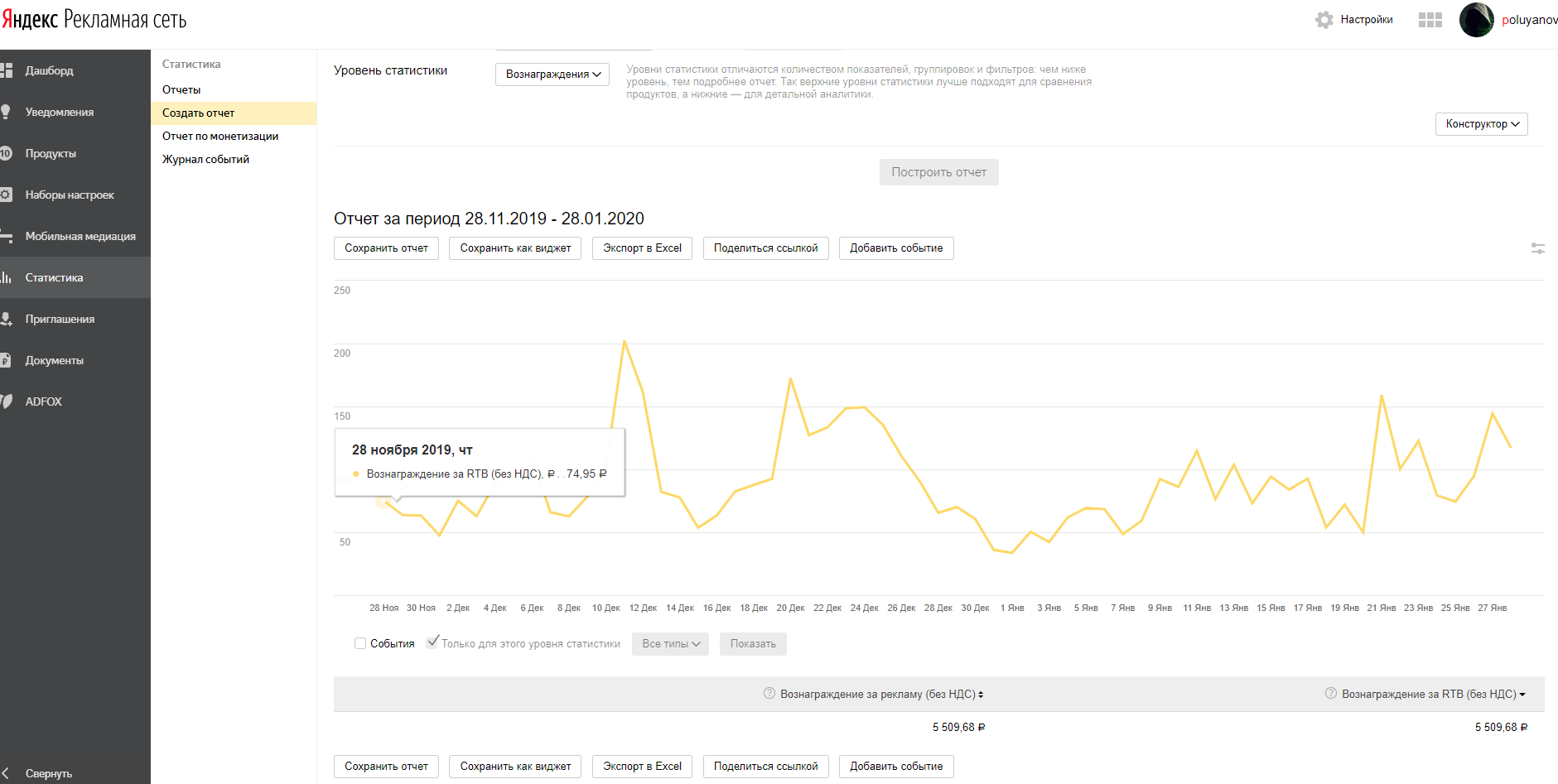Click the poluyanov profile avatar
1558x784 pixels.
point(1476,20)
